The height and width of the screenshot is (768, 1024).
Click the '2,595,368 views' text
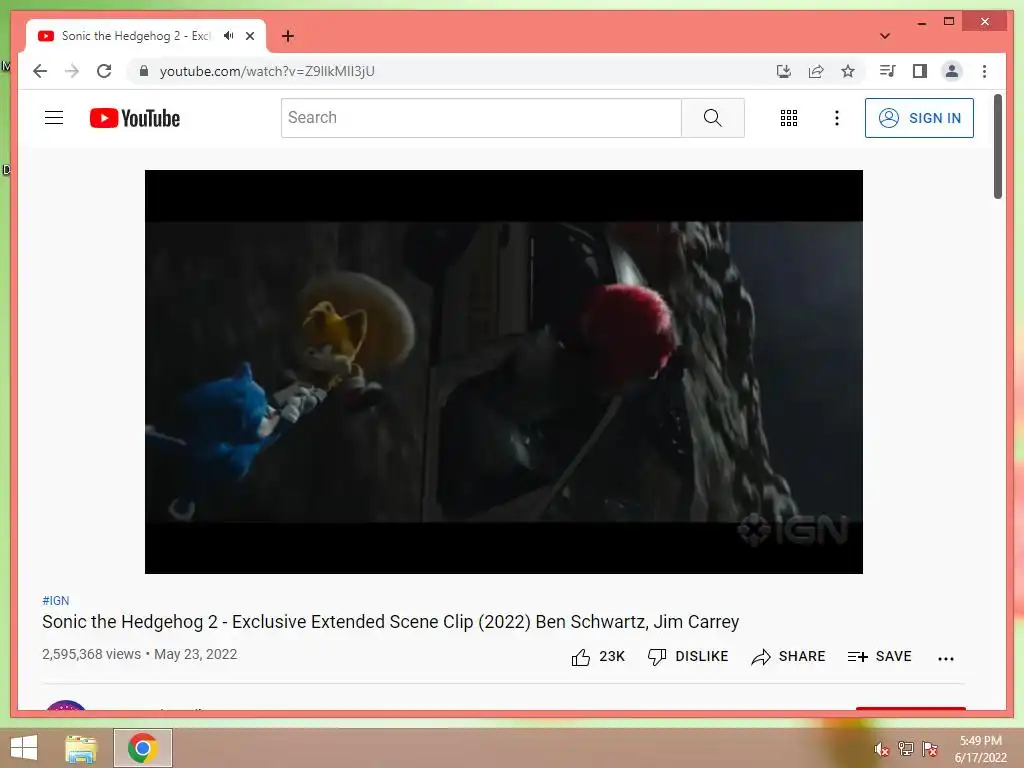(x=91, y=654)
